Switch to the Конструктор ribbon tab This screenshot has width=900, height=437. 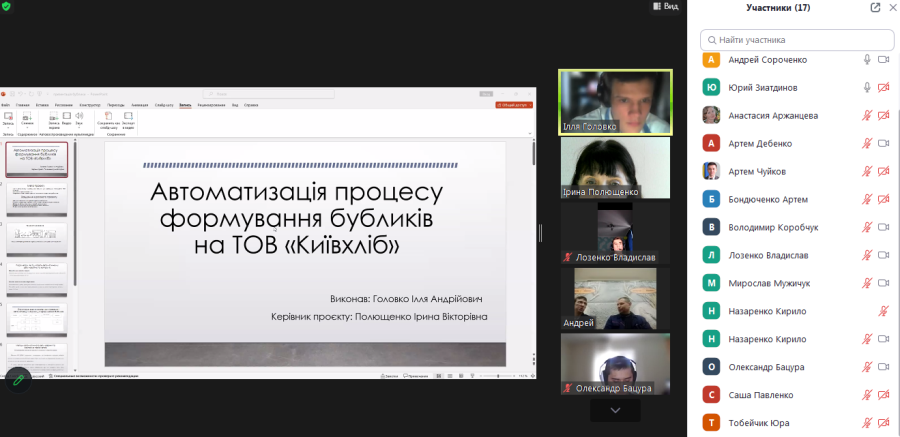pyautogui.click(x=90, y=105)
